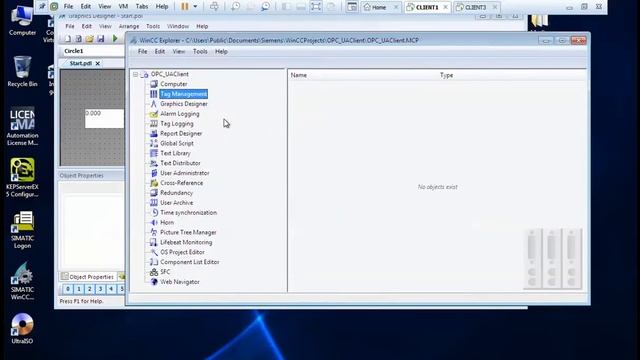
Task: Click the New document icon in Graphics Designer toolbar
Action: (x=68, y=39)
